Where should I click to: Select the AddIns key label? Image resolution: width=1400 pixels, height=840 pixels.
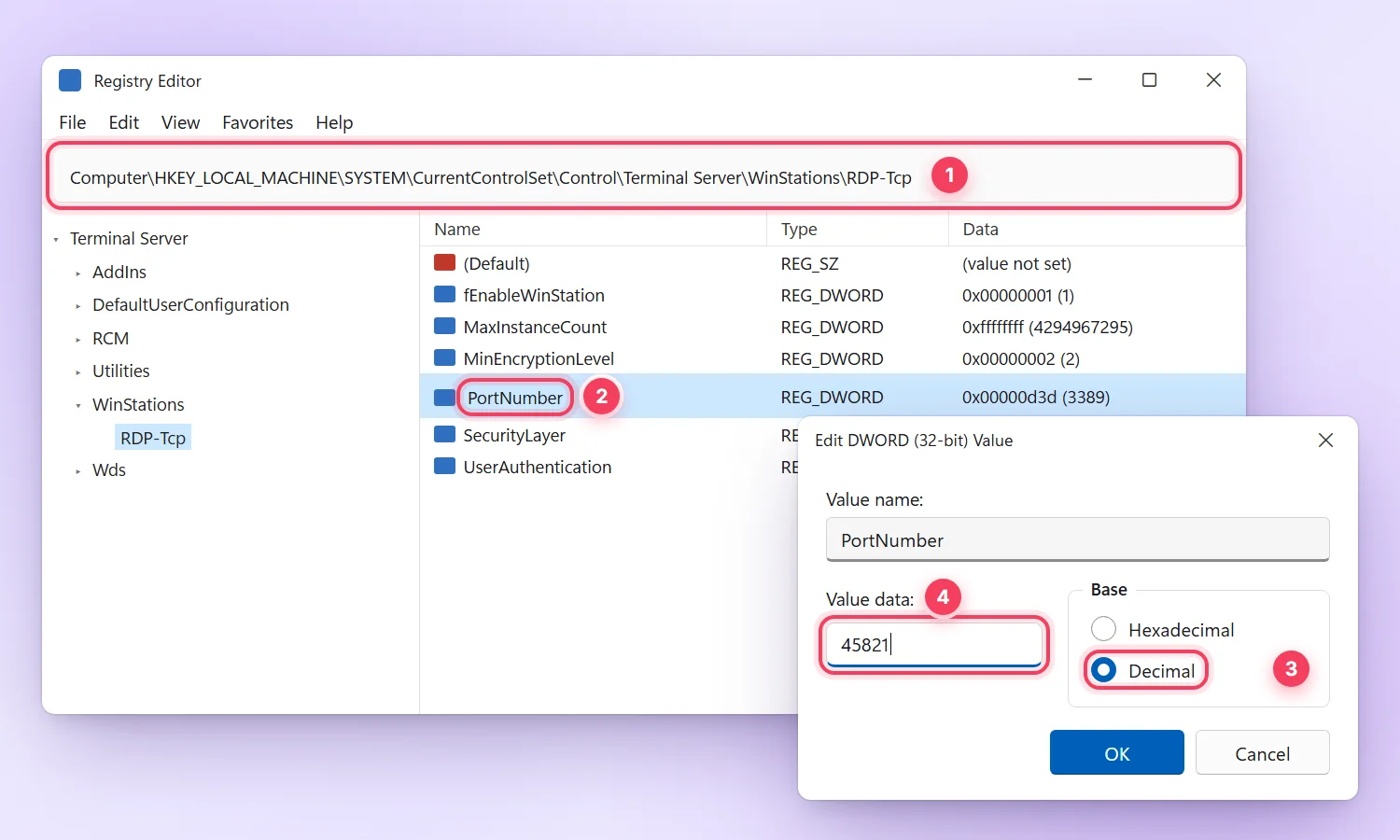click(119, 272)
